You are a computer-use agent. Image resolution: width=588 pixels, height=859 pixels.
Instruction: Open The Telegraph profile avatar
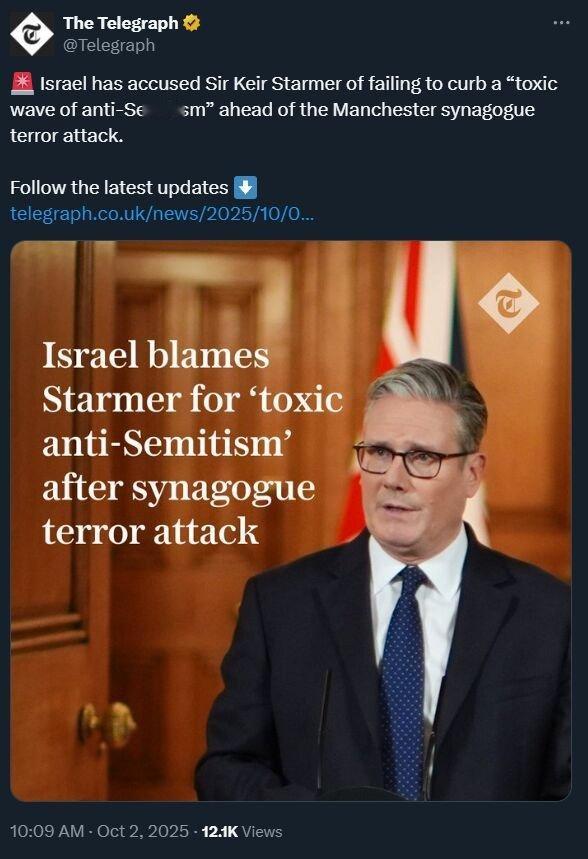[x=32, y=34]
